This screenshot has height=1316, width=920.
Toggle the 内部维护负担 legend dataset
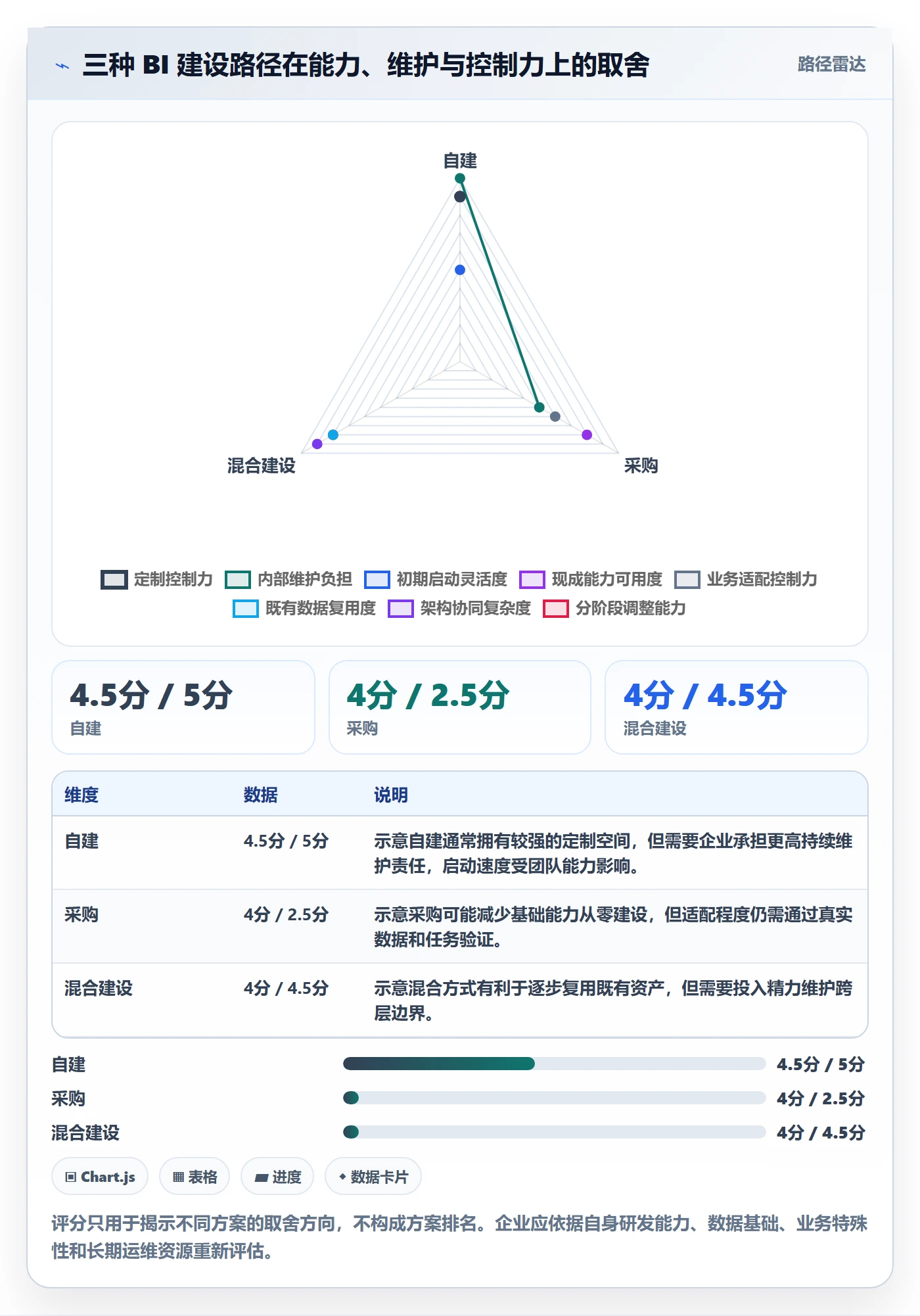point(288,579)
